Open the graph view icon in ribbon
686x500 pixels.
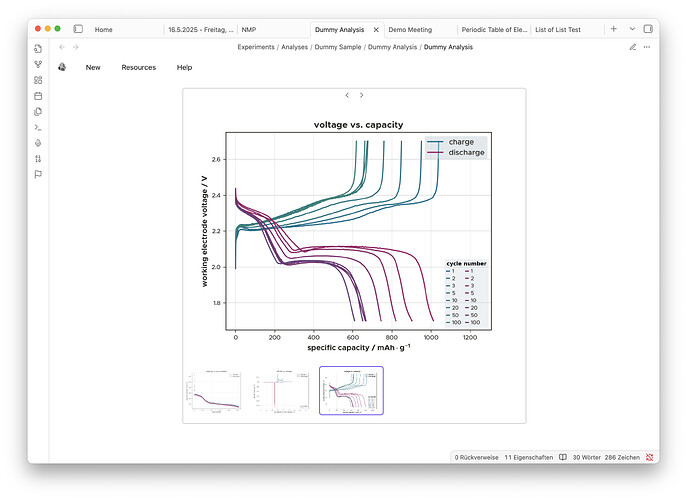pyautogui.click(x=38, y=64)
